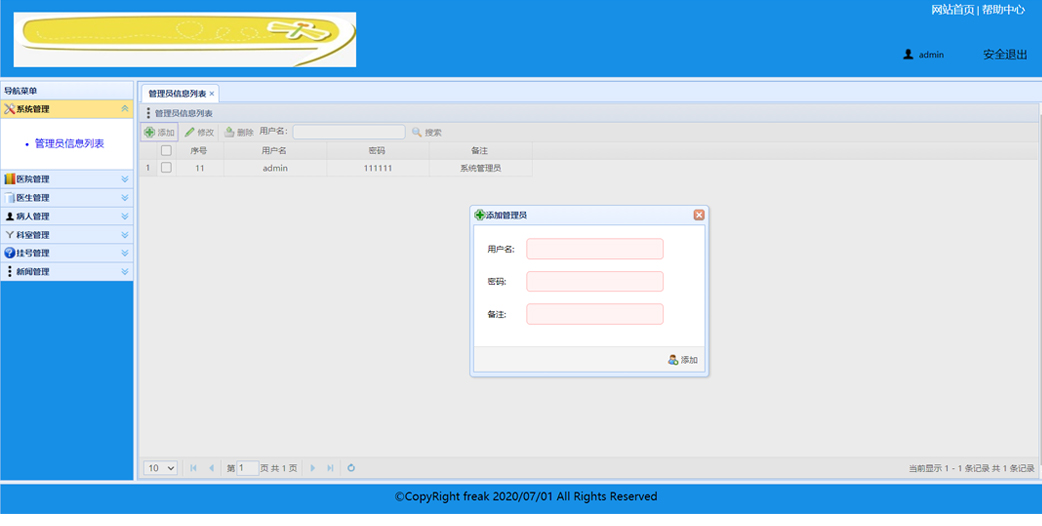Image resolution: width=1042 pixels, height=526 pixels.
Task: Click the green 添加 toolbar button
Action: tap(159, 132)
